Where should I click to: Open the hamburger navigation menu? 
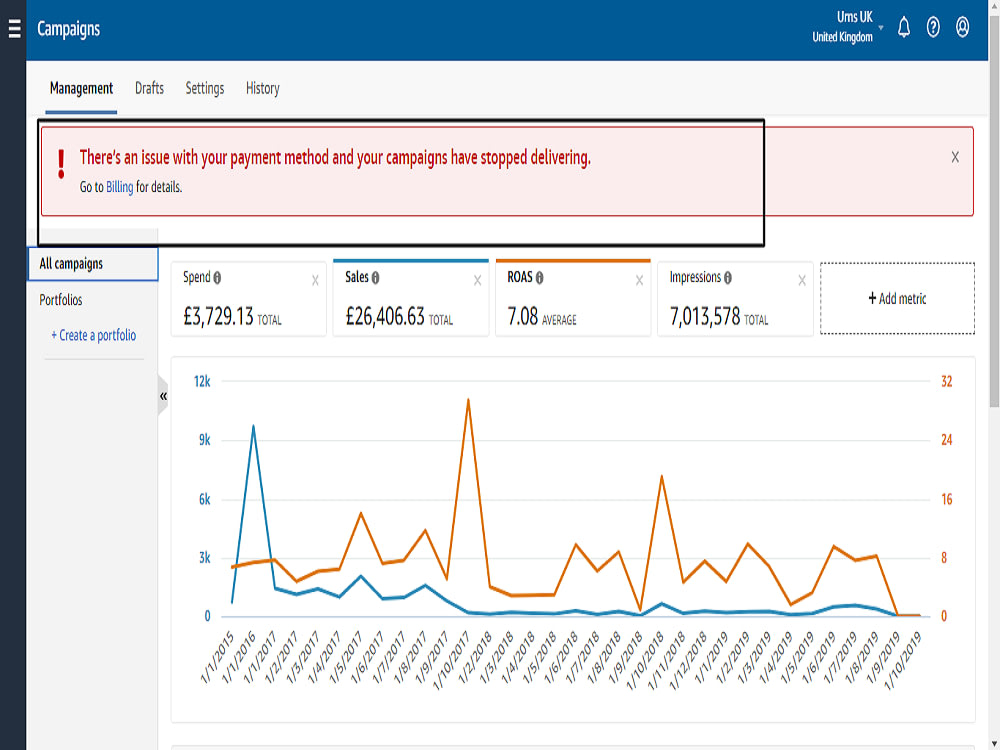[x=14, y=29]
